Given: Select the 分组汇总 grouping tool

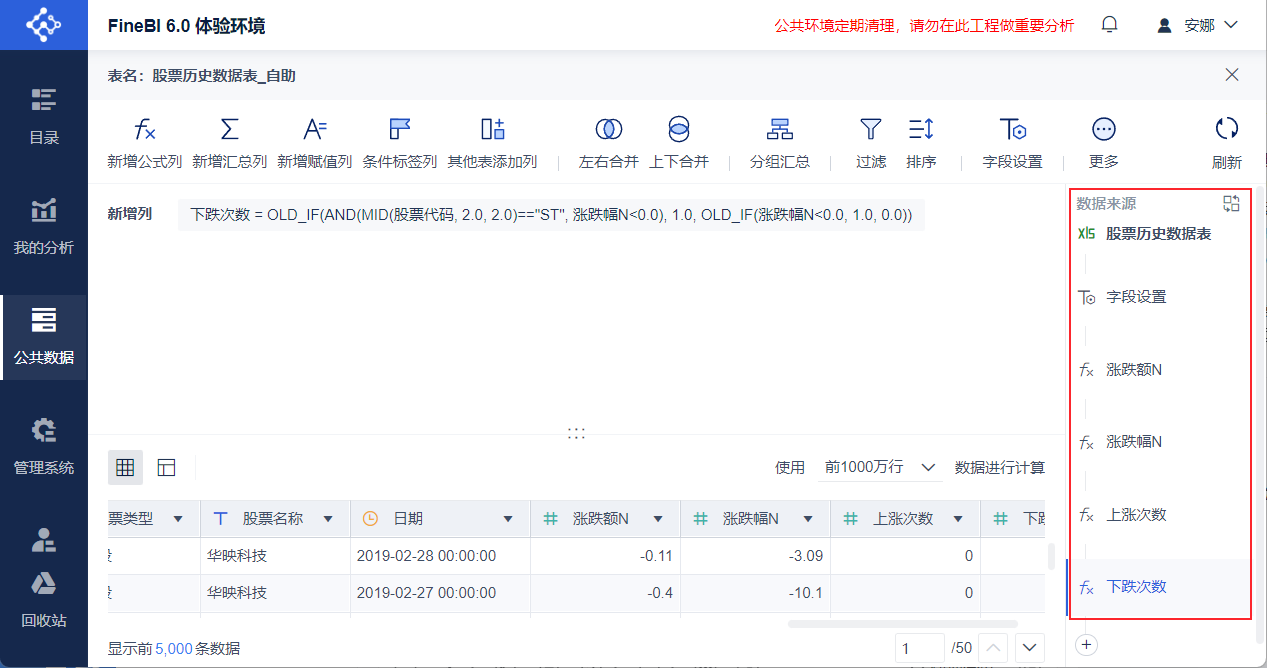Looking at the screenshot, I should [x=780, y=144].
